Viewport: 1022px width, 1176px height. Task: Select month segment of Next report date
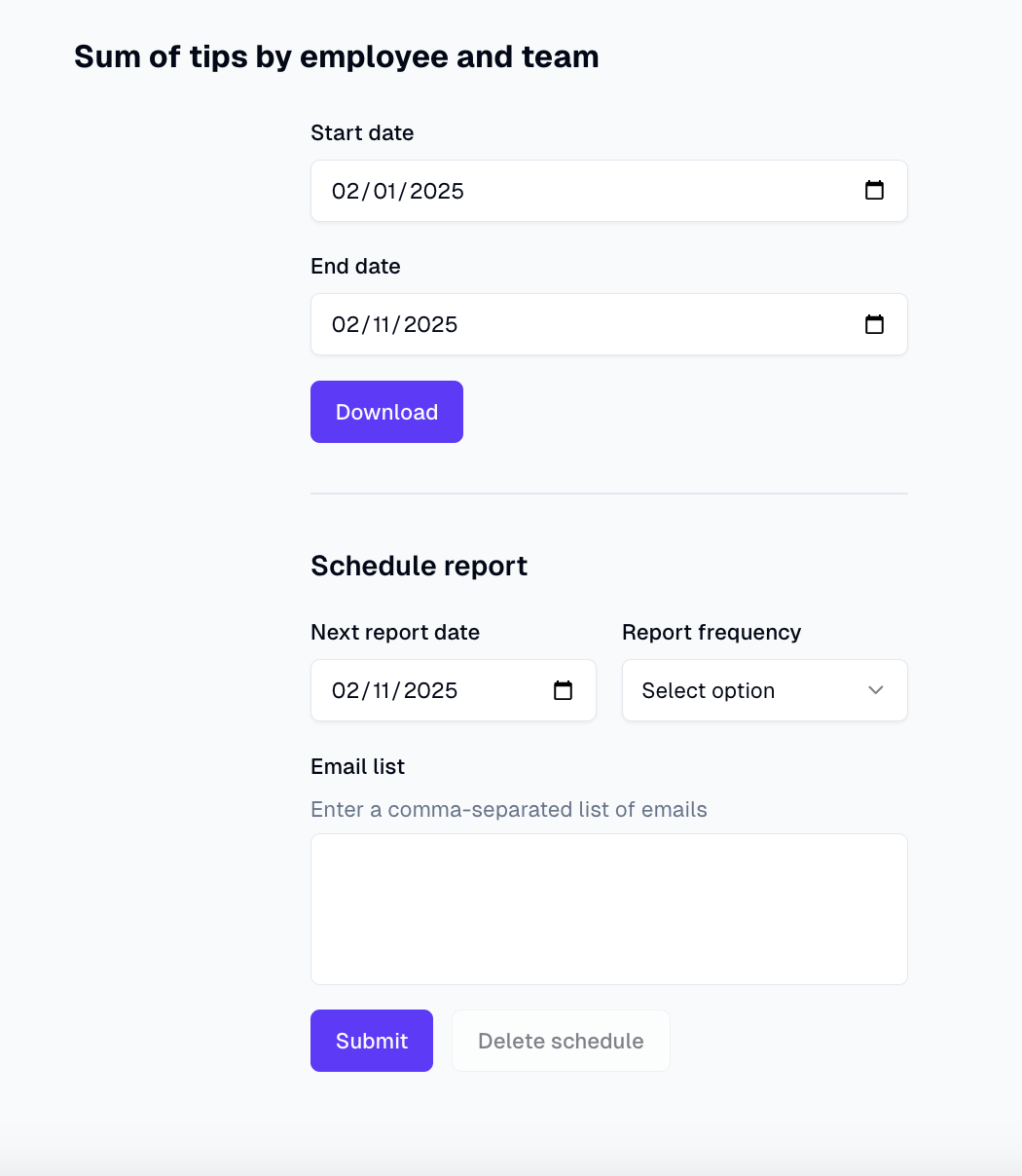346,690
